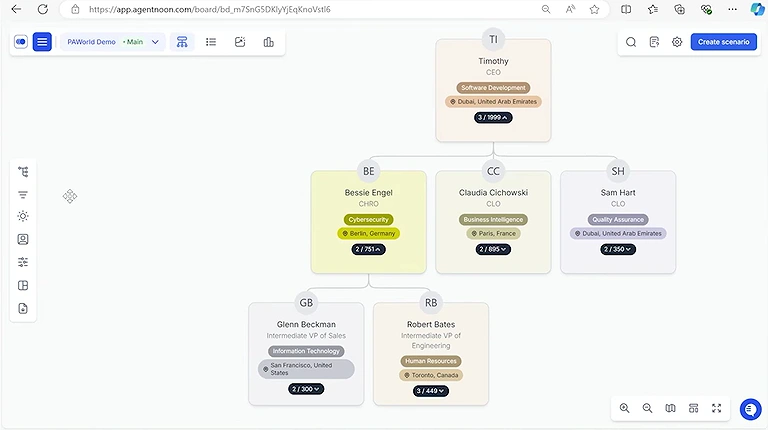Viewport: 768px width, 430px height.
Task: Click the RB avatar circle
Action: click(431, 303)
